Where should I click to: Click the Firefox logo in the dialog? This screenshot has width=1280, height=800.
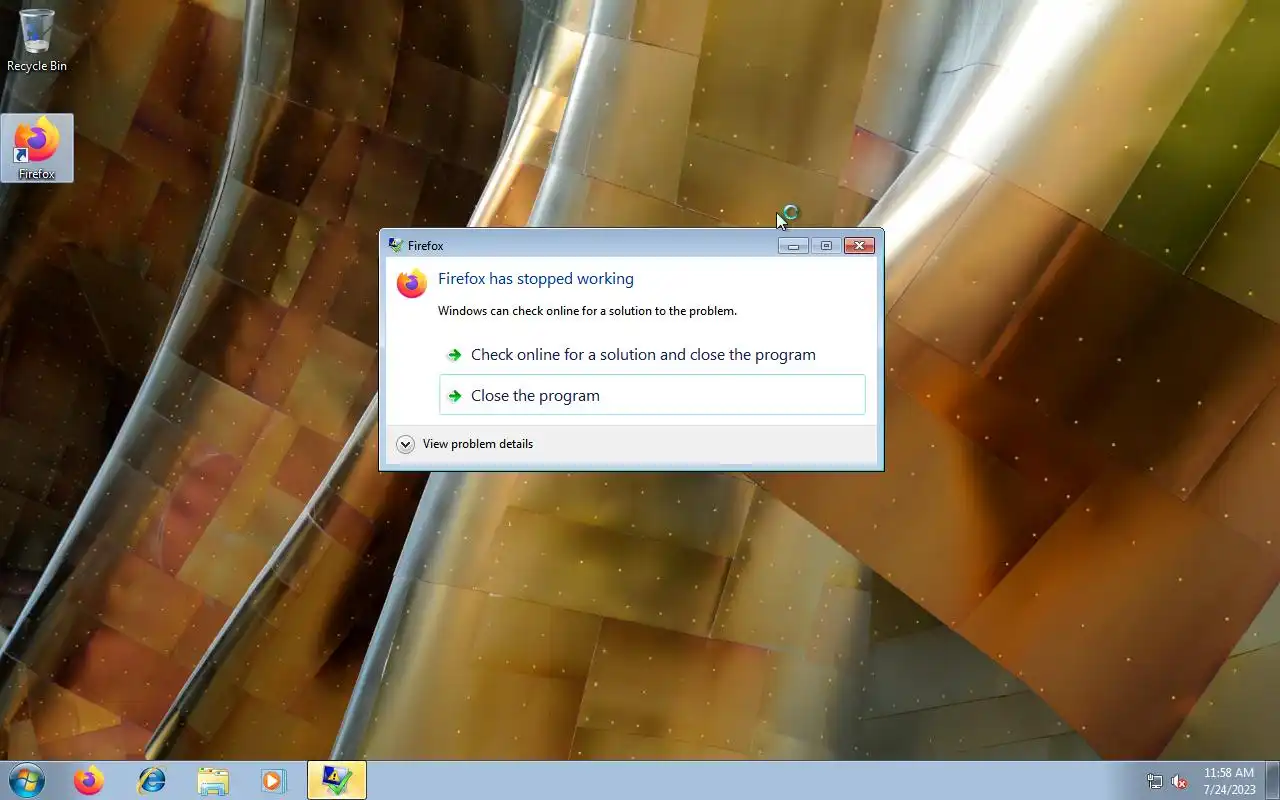pyautogui.click(x=411, y=284)
